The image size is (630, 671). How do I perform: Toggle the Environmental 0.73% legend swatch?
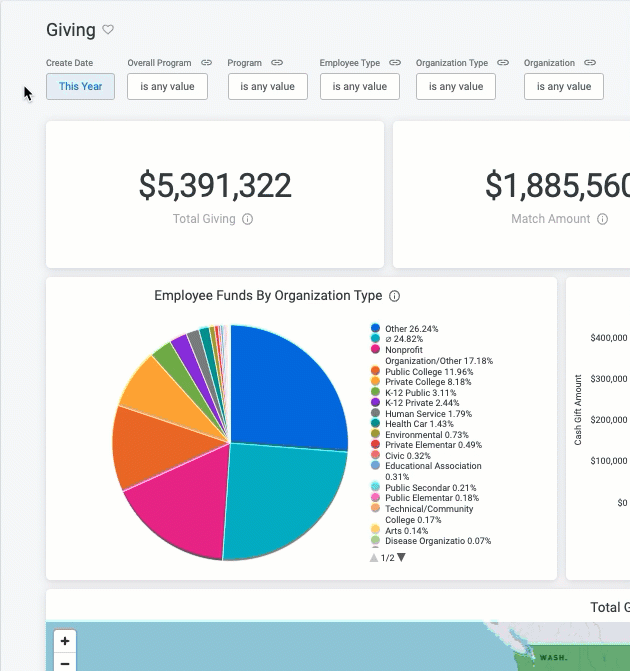[x=375, y=434]
